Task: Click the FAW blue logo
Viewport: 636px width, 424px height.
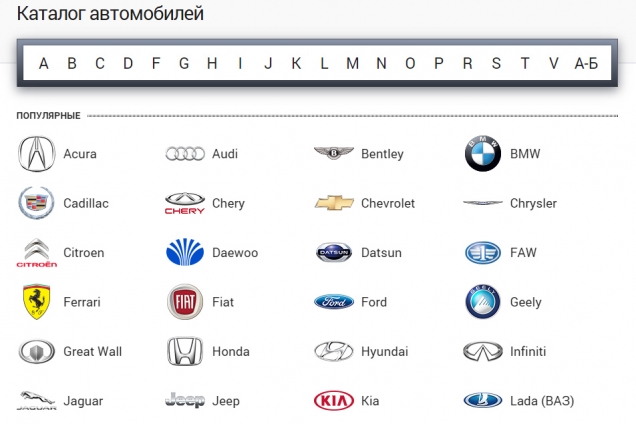Action: tap(483, 253)
